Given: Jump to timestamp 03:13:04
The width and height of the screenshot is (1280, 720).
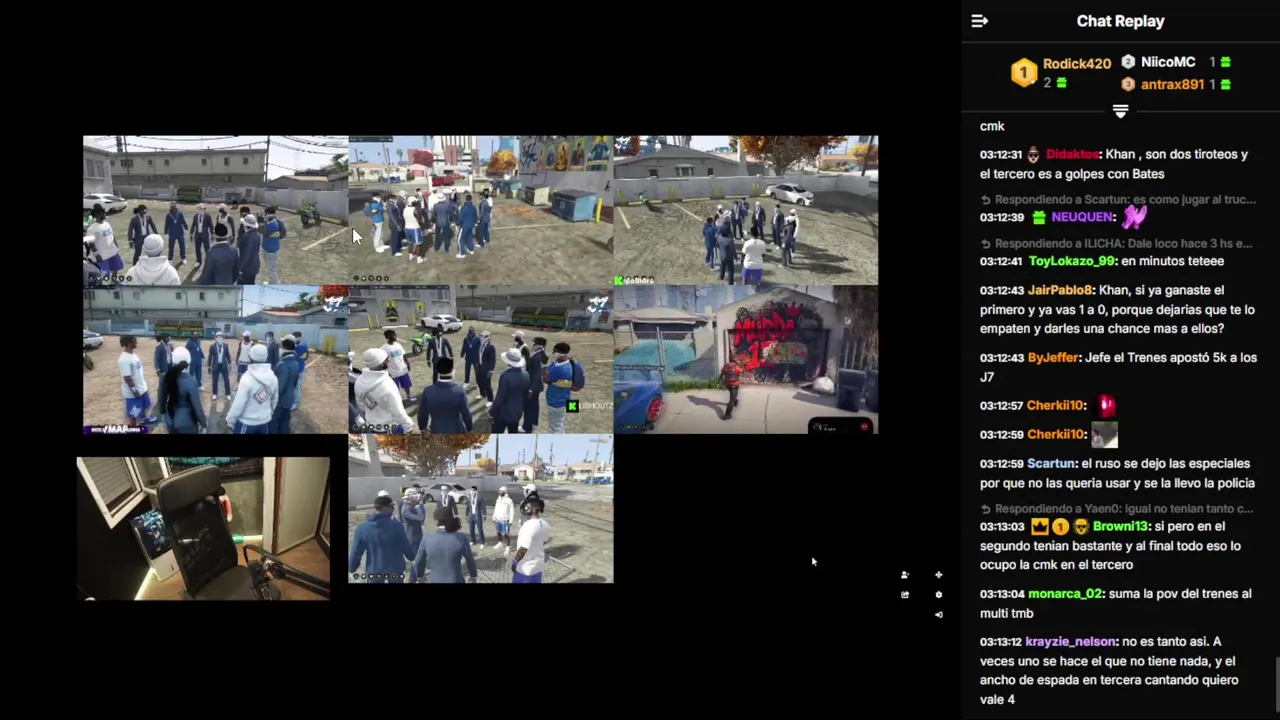Looking at the screenshot, I should (x=1001, y=594).
